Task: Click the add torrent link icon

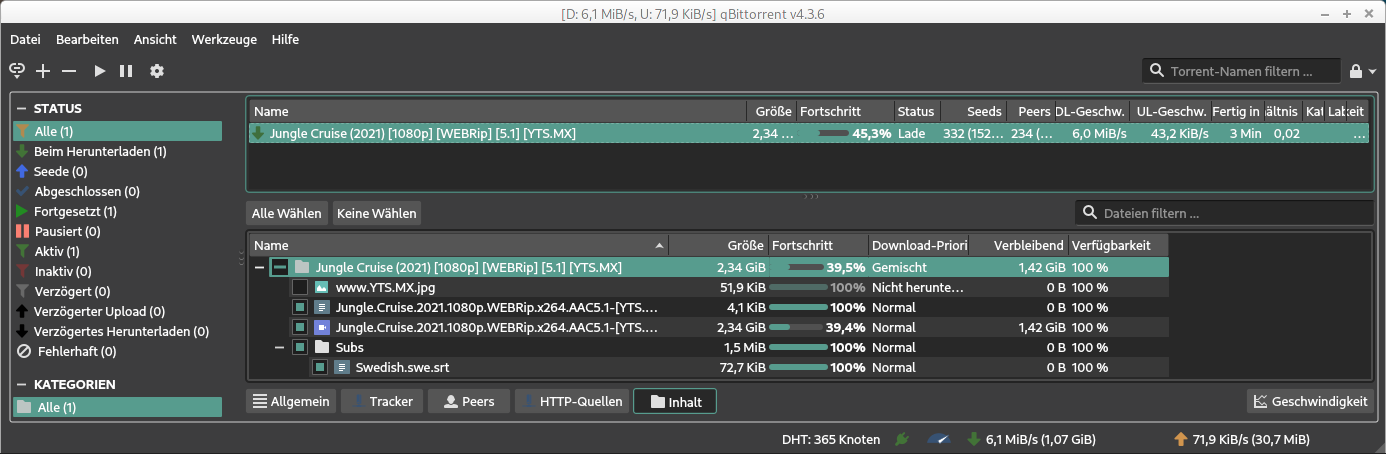Action: point(17,71)
